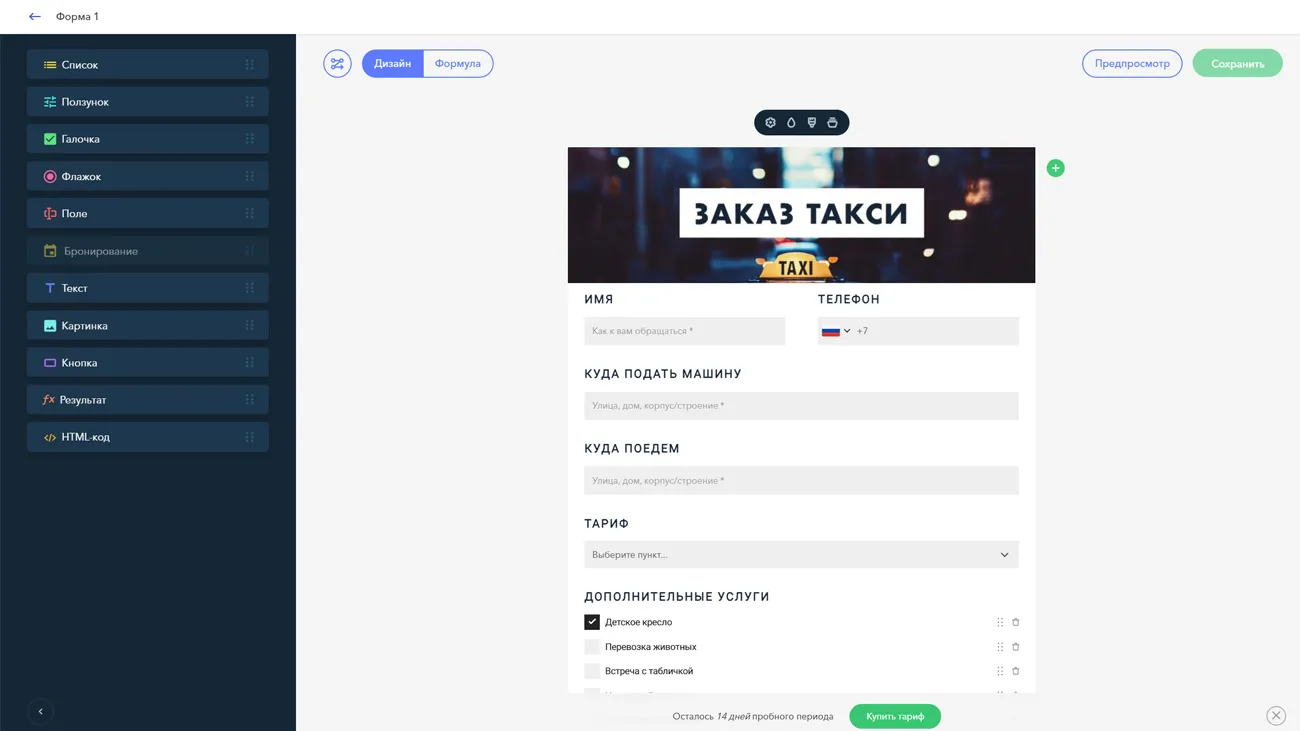The image size is (1300, 731).
Task: Click the Куда подать машину address field
Action: (801, 406)
